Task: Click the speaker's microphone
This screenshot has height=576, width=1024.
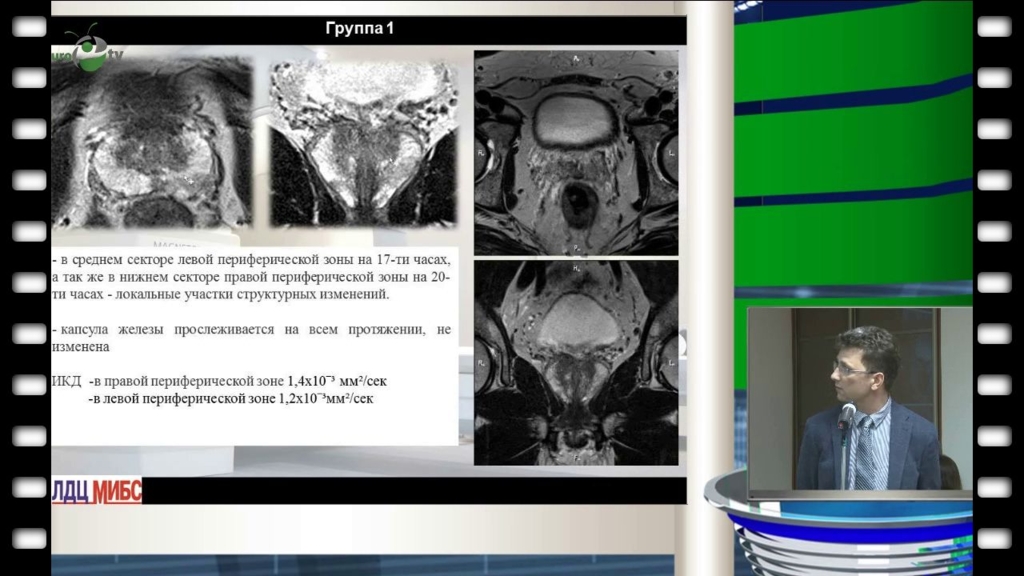Action: click(846, 418)
